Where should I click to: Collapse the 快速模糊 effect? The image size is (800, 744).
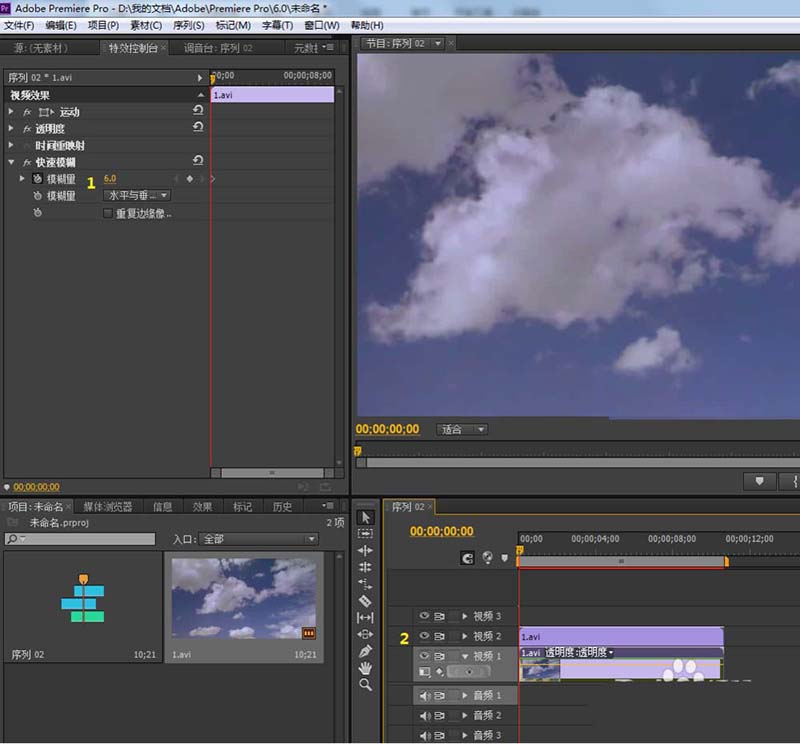pos(11,162)
